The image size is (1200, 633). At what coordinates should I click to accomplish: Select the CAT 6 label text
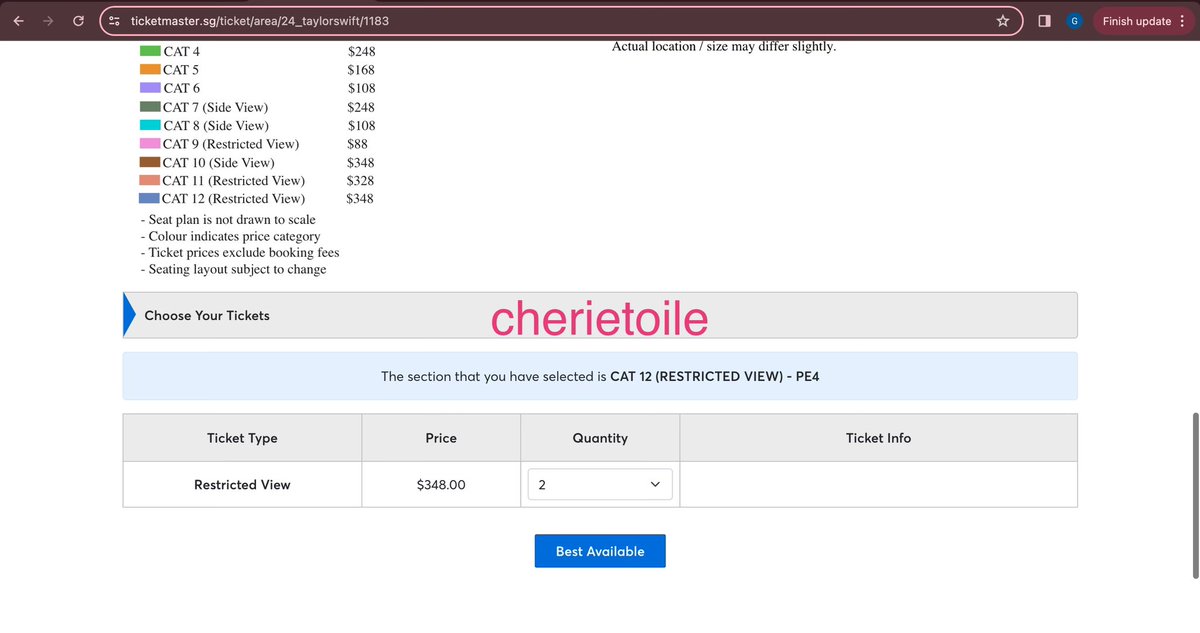182,88
